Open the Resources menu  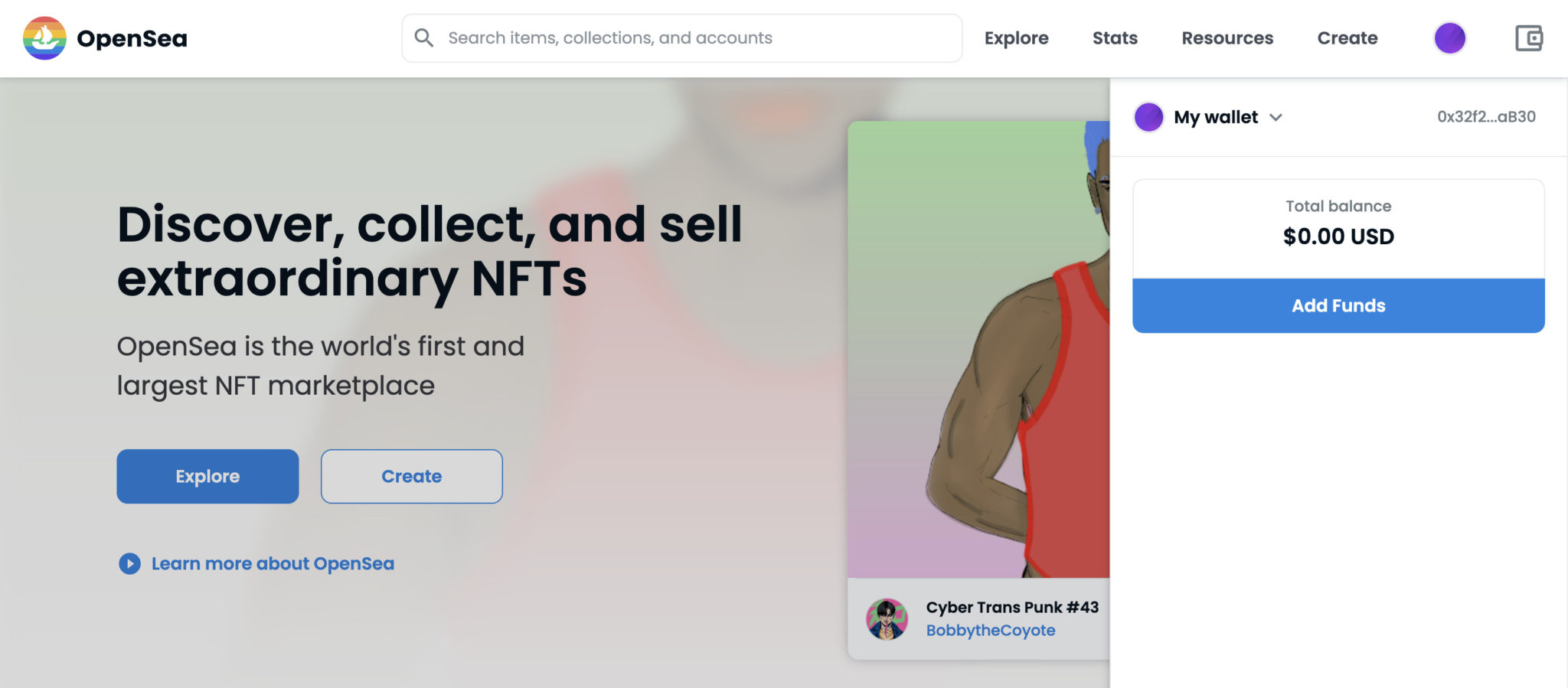coord(1227,37)
